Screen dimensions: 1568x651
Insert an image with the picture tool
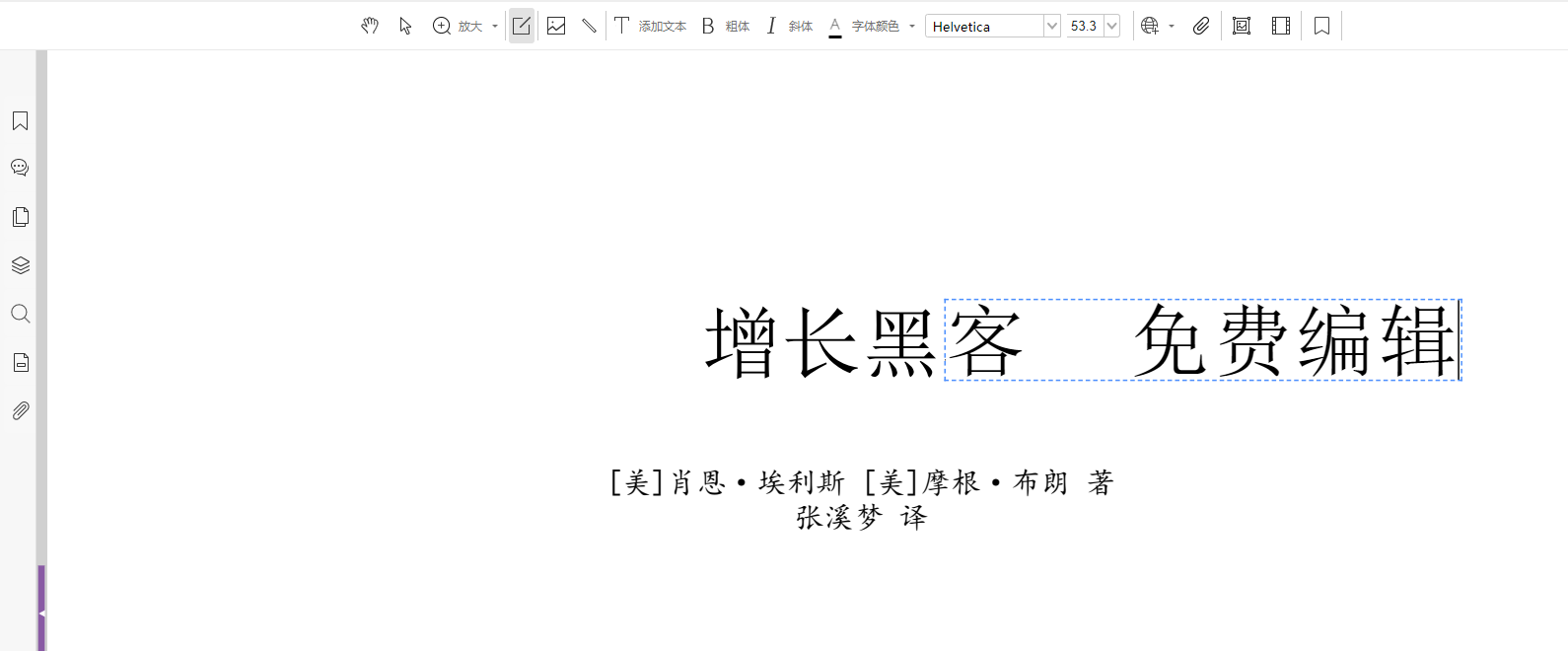(x=556, y=26)
